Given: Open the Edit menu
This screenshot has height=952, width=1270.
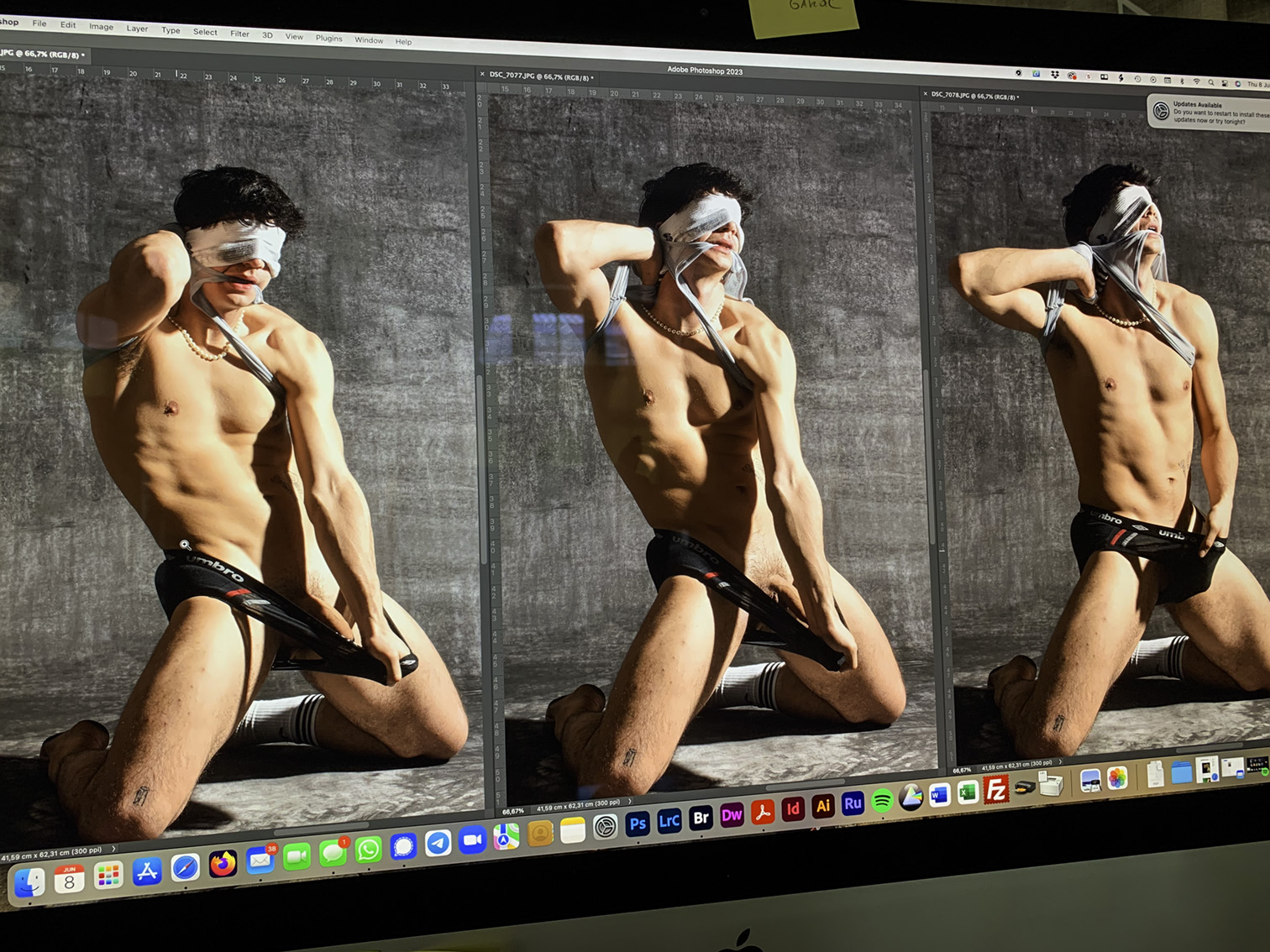Looking at the screenshot, I should 68,24.
